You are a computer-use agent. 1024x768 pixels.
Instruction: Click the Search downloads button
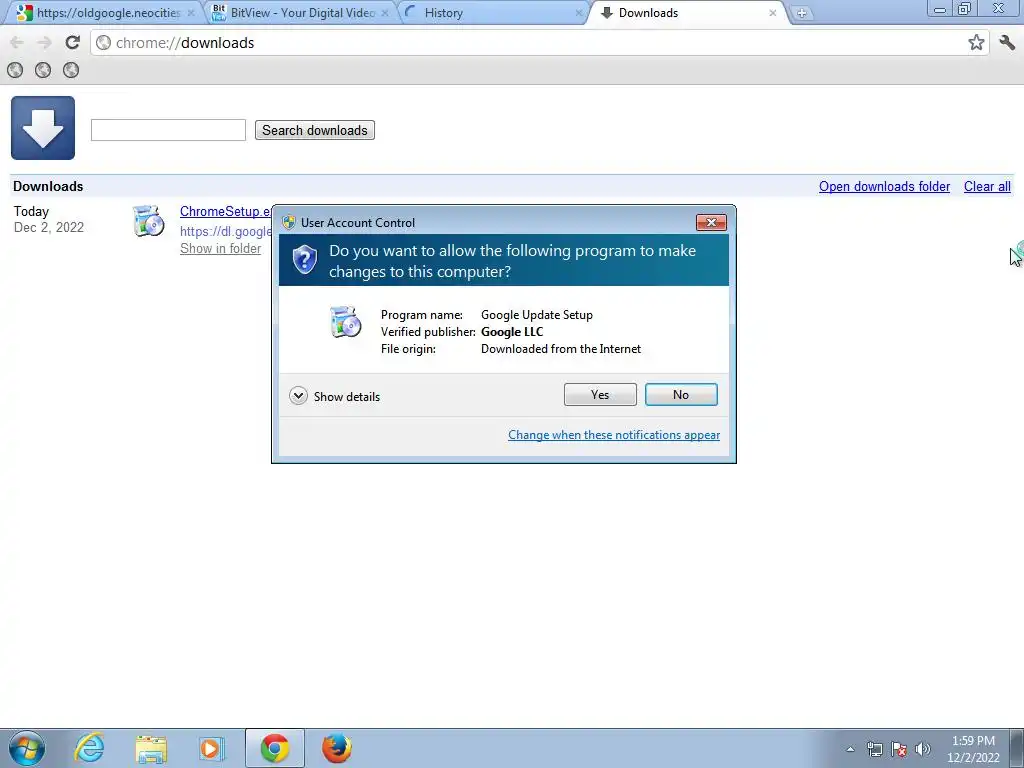coord(315,130)
